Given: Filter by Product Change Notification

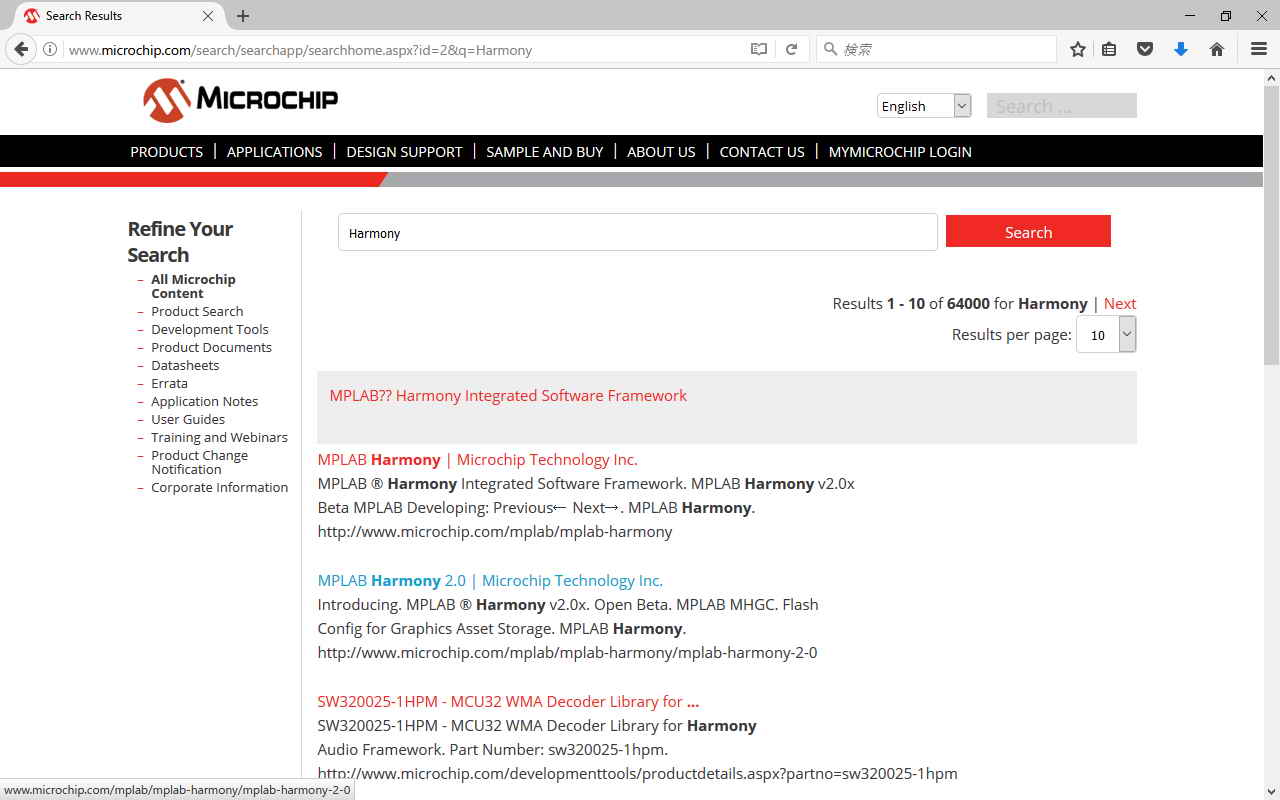Looking at the screenshot, I should click(199, 462).
